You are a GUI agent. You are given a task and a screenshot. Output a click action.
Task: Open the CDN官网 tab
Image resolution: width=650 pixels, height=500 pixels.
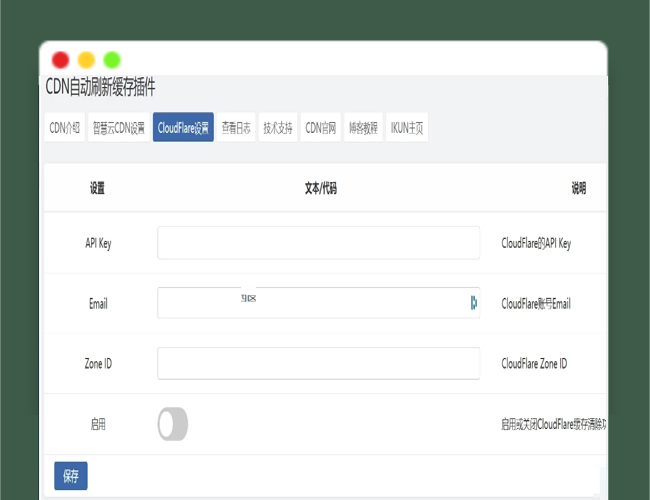tap(320, 127)
